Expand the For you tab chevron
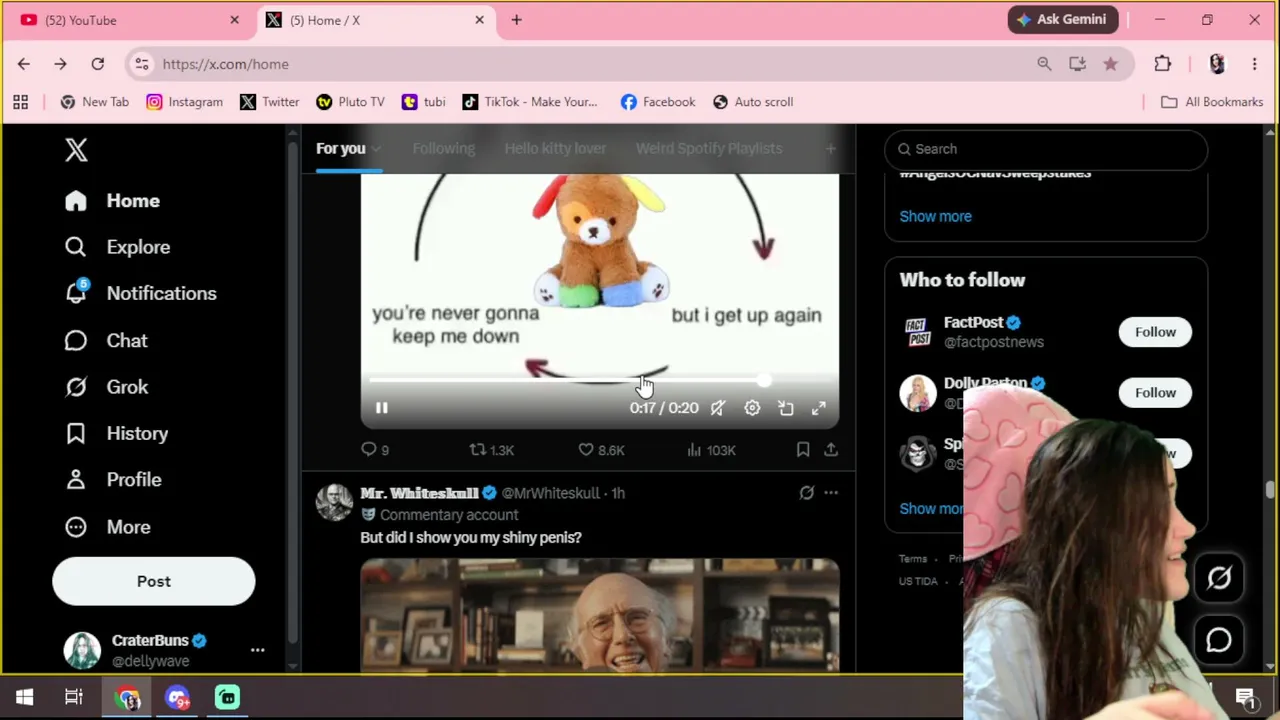1280x720 pixels. pos(376,149)
